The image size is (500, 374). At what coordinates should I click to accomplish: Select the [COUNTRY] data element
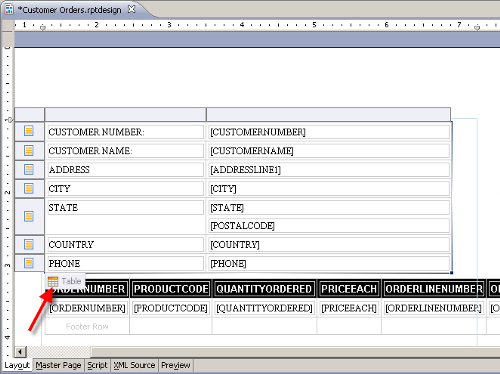(329, 245)
